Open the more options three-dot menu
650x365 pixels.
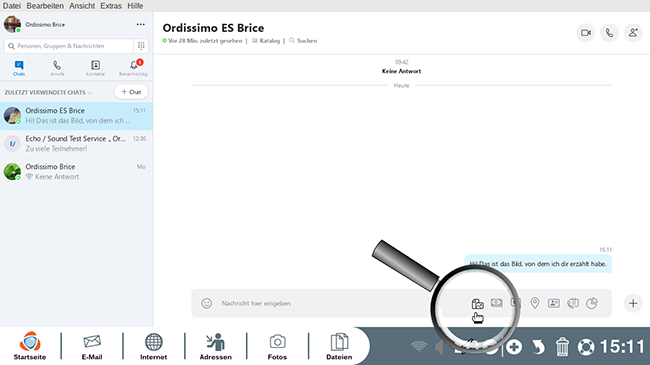coord(141,24)
